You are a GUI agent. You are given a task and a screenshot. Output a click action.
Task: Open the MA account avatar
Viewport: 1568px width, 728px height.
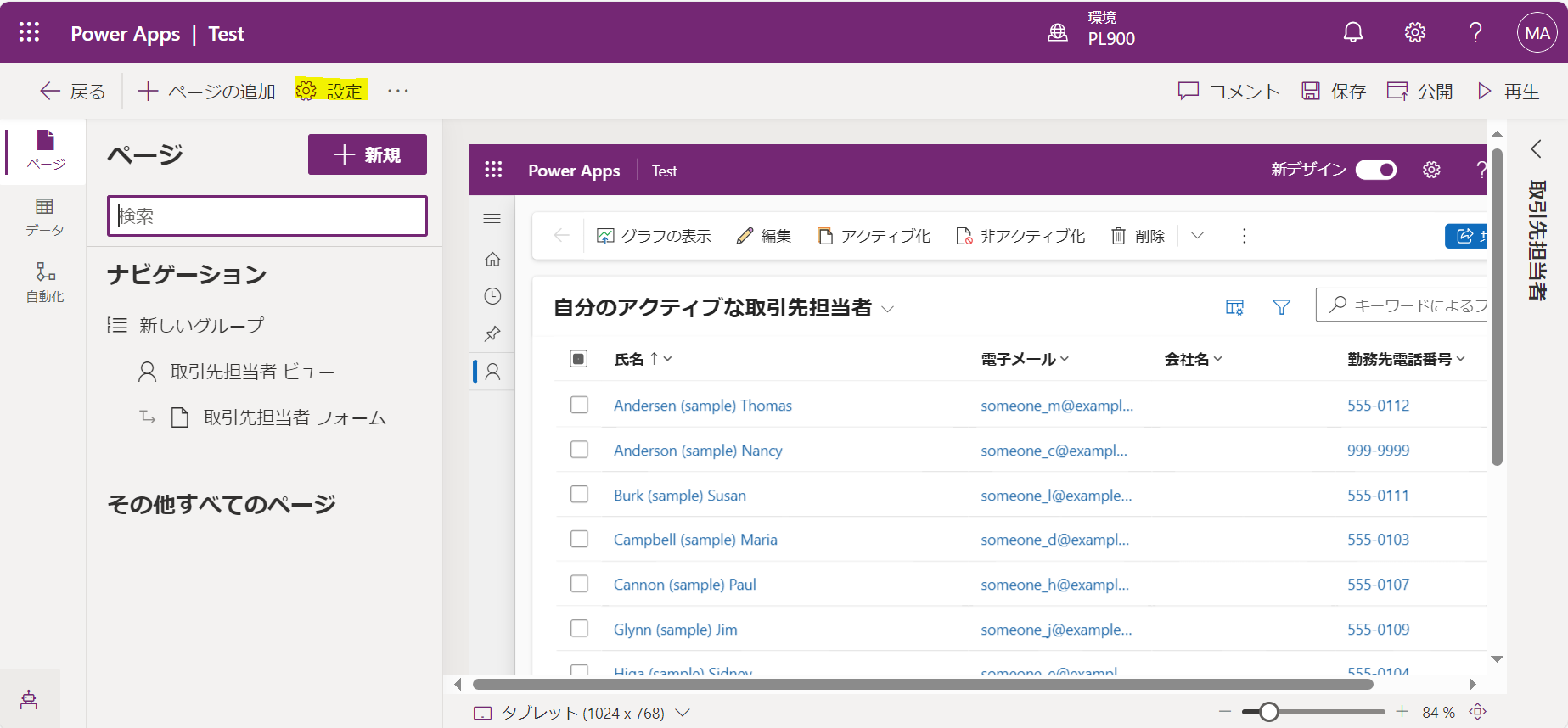(1537, 32)
